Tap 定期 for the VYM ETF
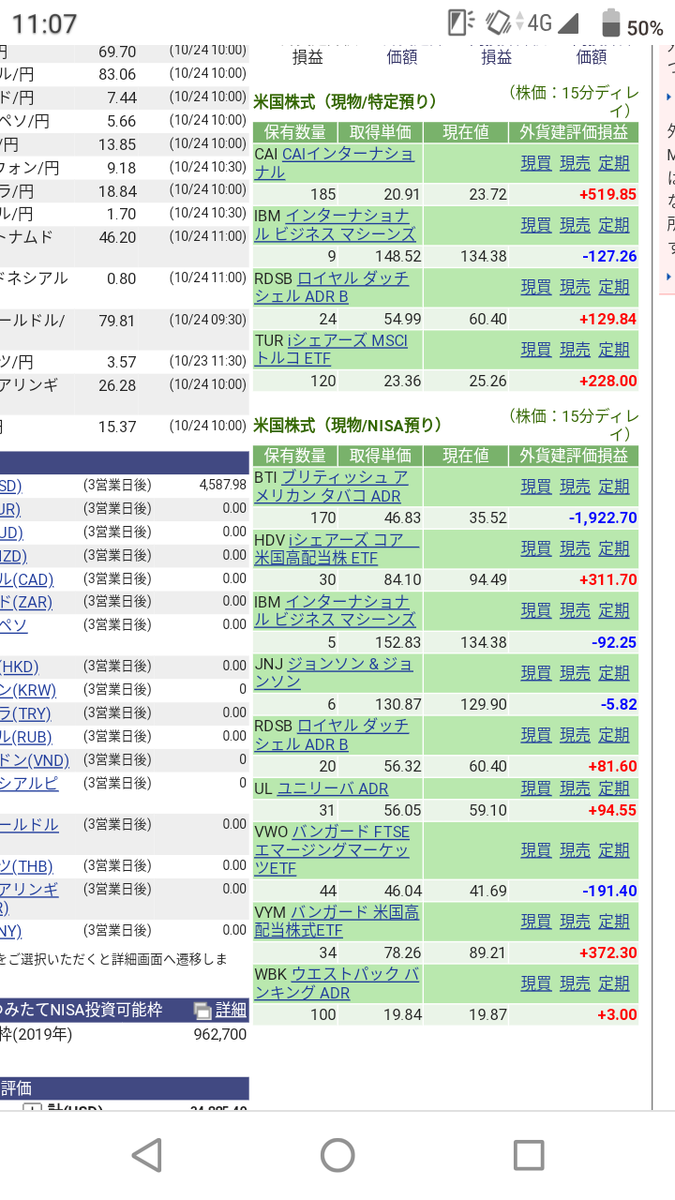675x1200 pixels. [614, 921]
